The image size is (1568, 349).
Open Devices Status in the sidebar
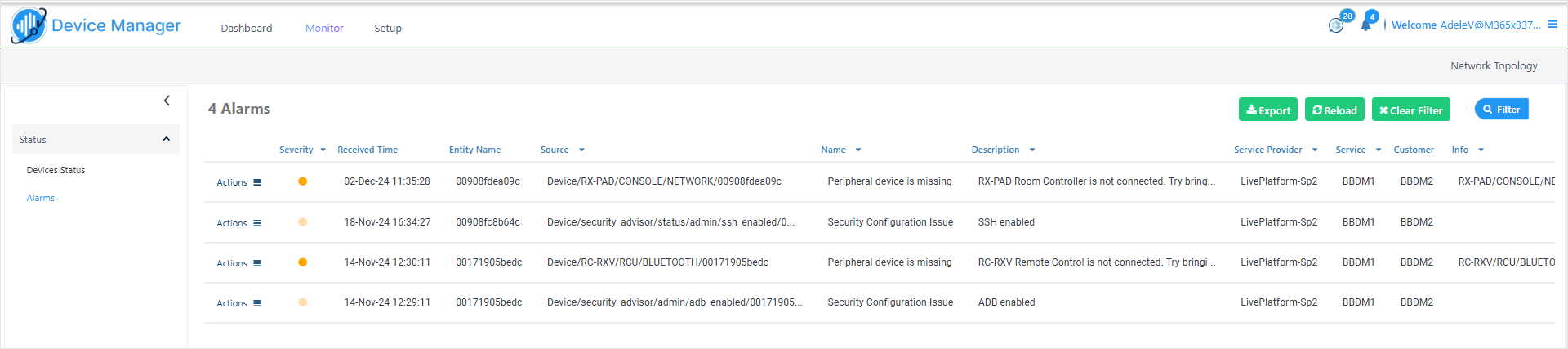(56, 170)
